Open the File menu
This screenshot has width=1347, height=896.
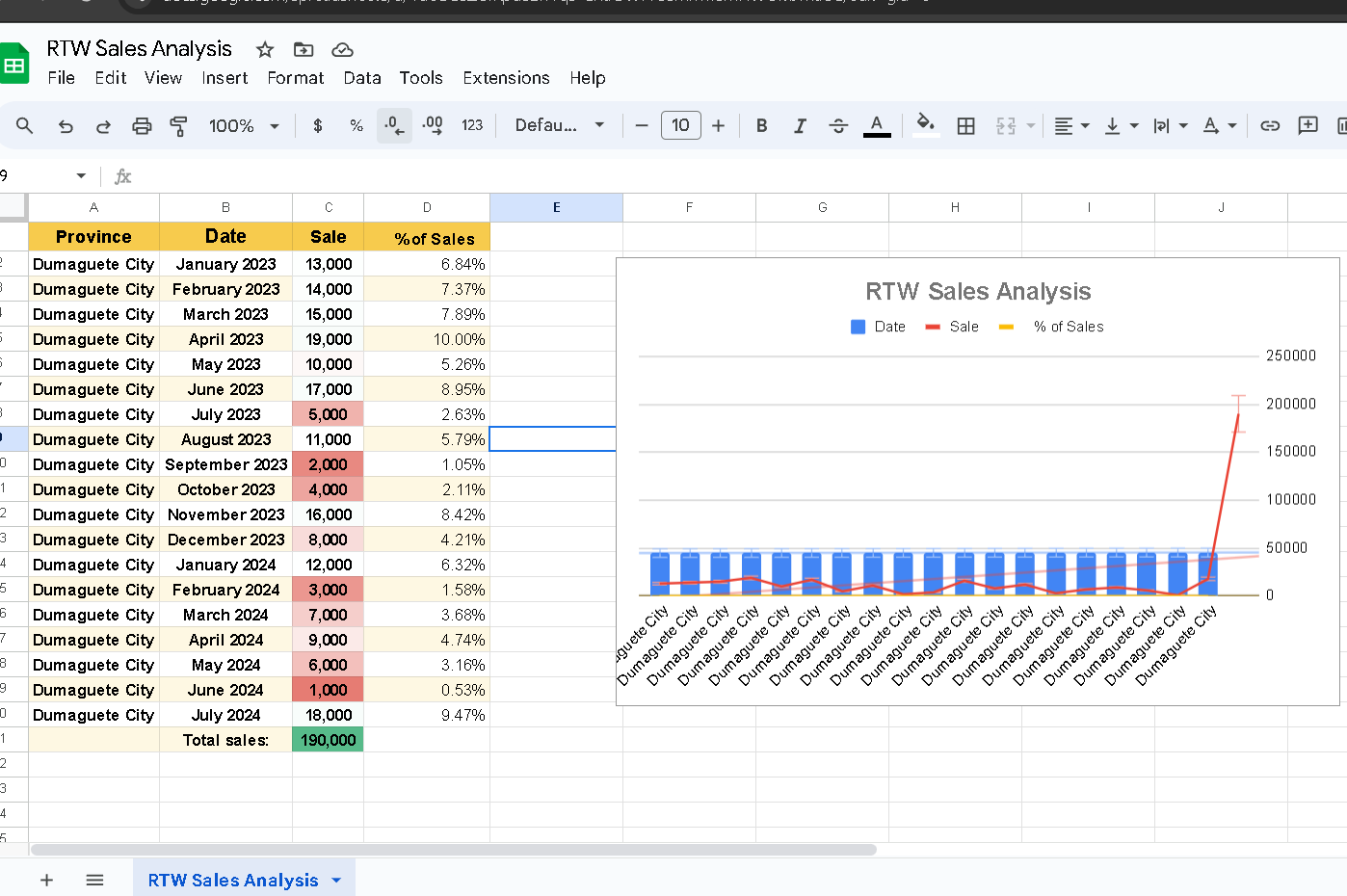coord(61,78)
